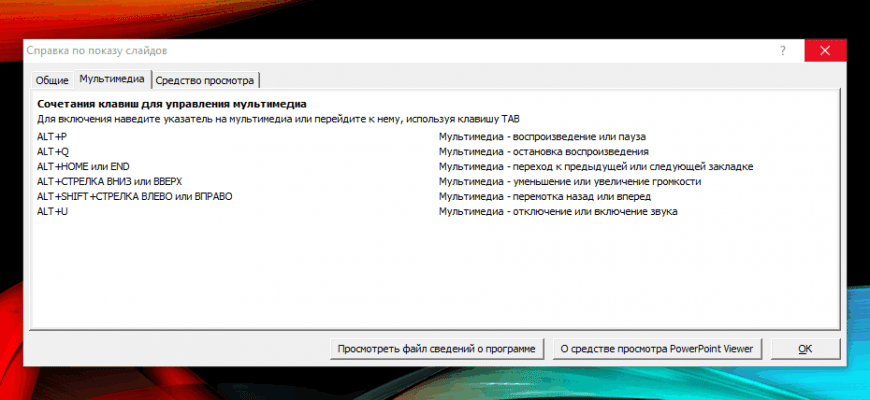Click Мультимедиа - остановка воспроизведения
The image size is (870, 400).
(544, 151)
